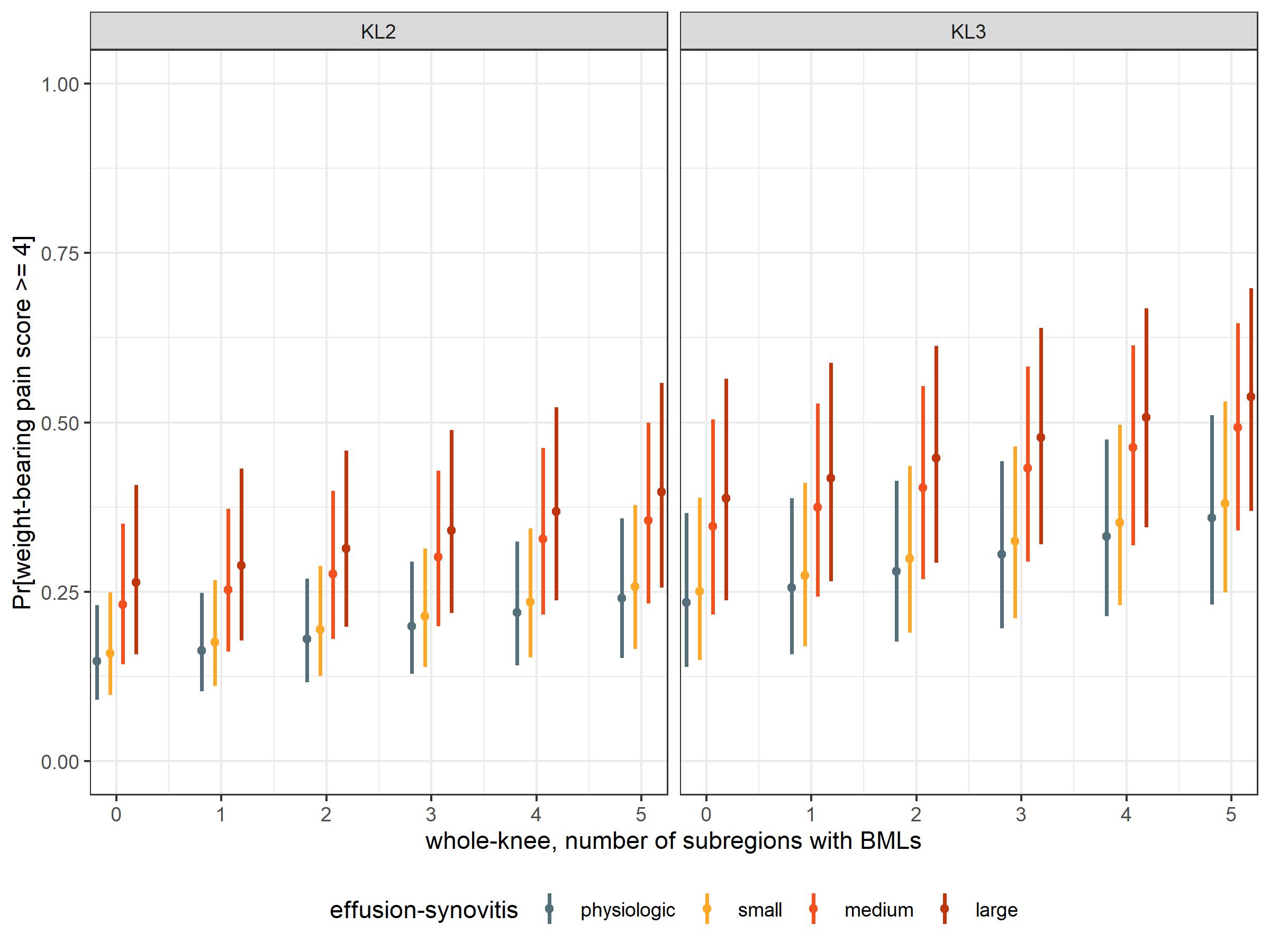Viewport: 1270px width, 952px height.
Task: Click the small legend marker
Action: [x=707, y=909]
